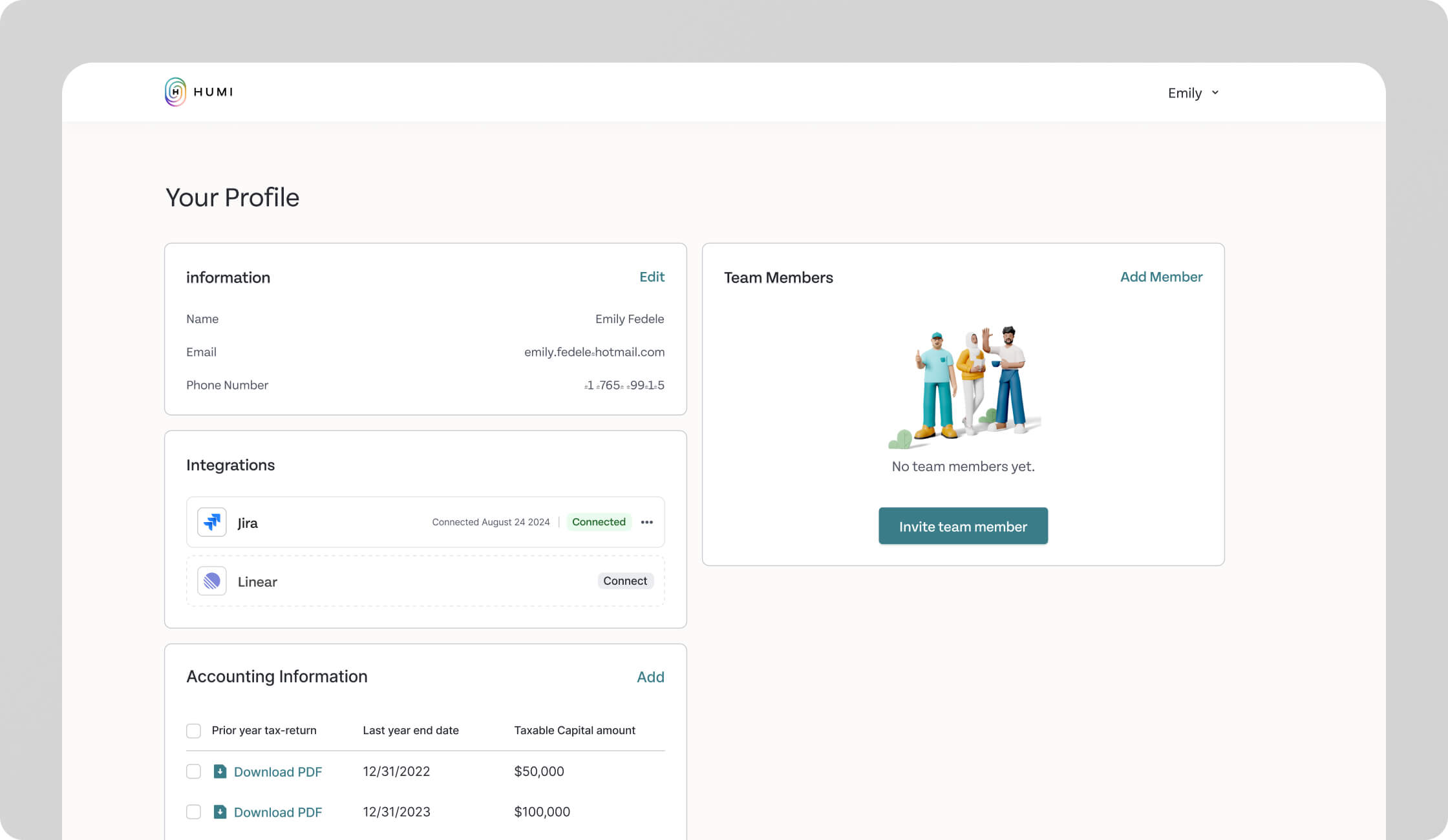Edit the profile information
The image size is (1448, 840).
[652, 277]
